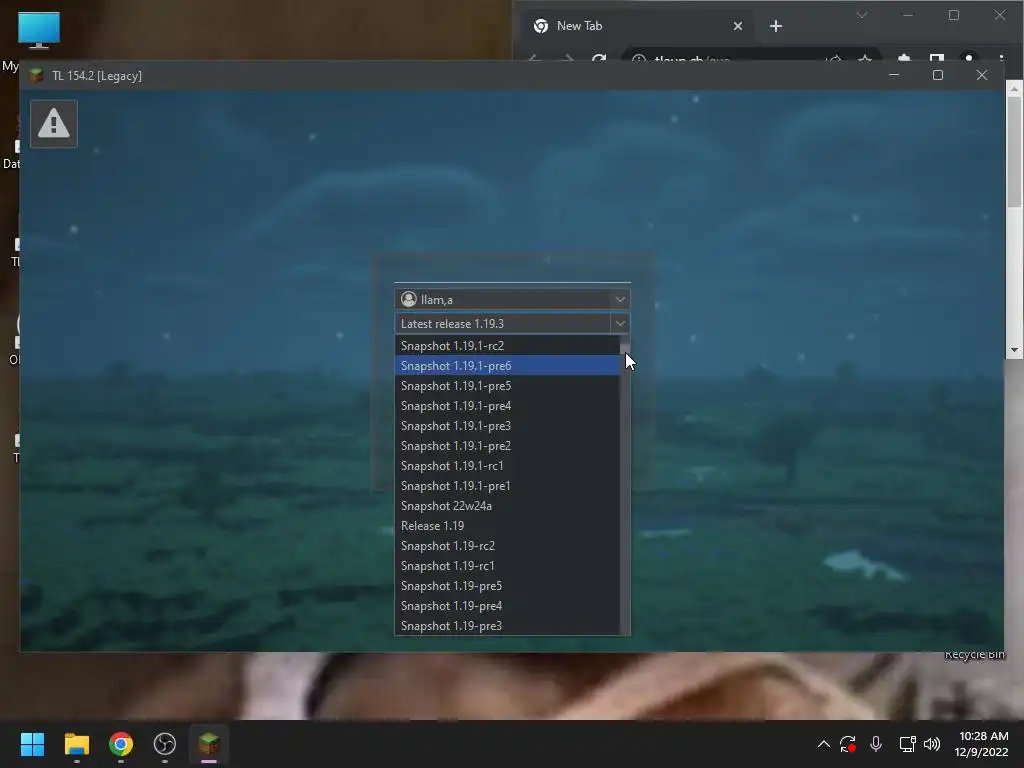This screenshot has height=768, width=1024.
Task: Select Snapshot 1.19.1-rc2 from version list
Action: coord(507,345)
